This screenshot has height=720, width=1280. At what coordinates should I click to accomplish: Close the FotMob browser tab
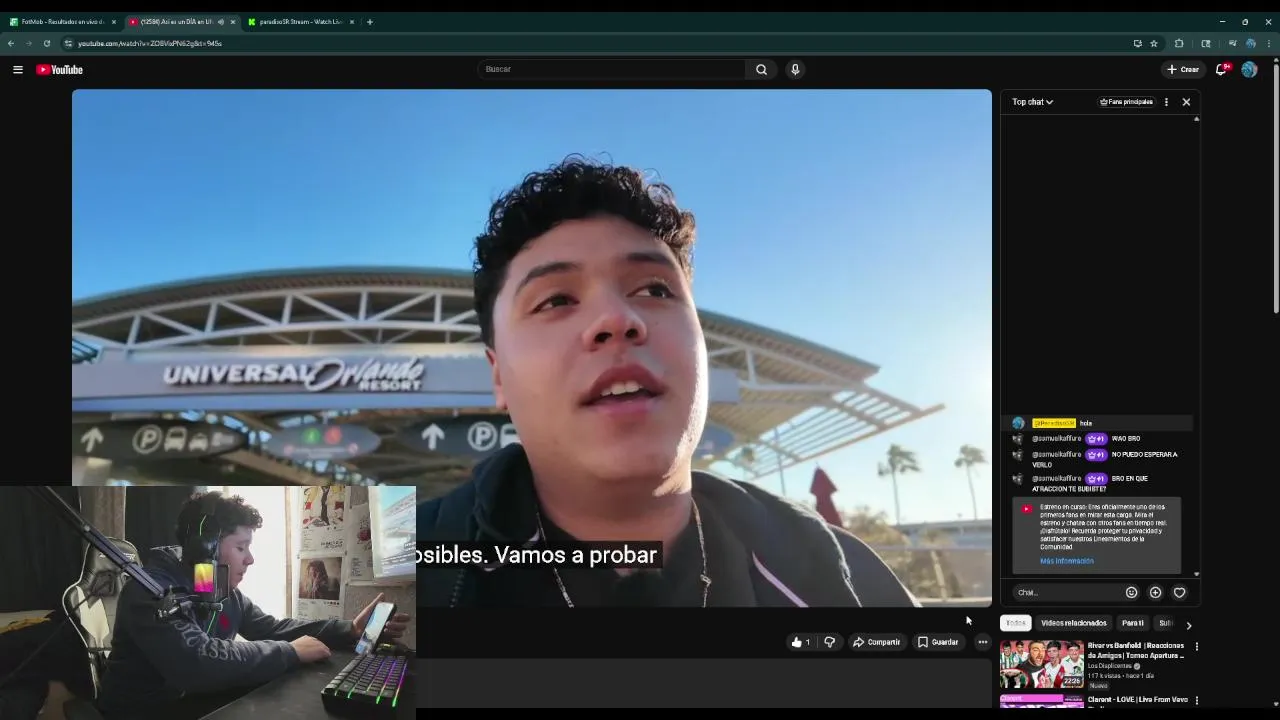pyautogui.click(x=114, y=21)
